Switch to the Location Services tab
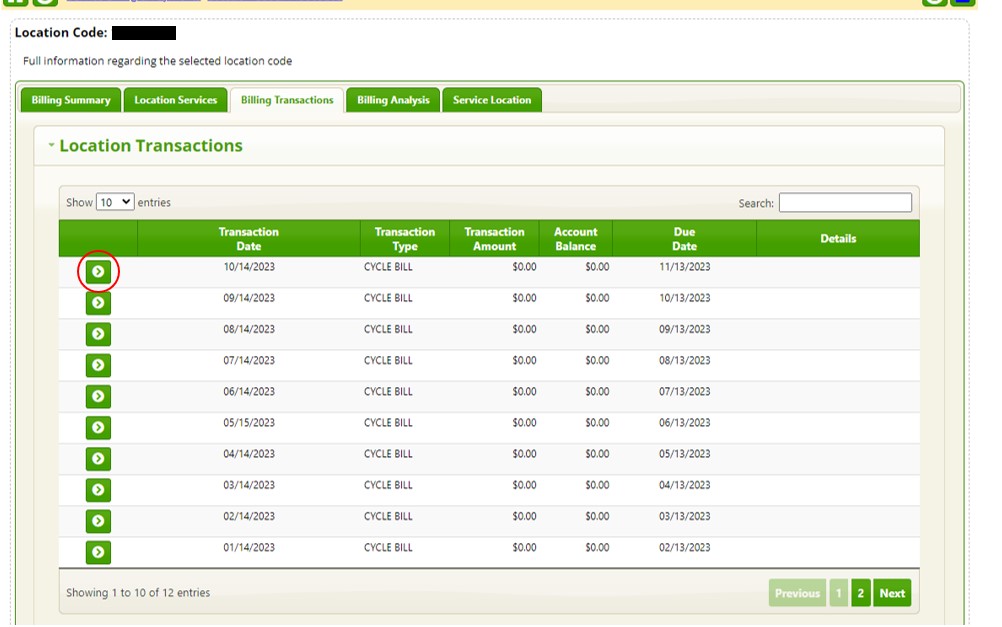 coord(176,100)
